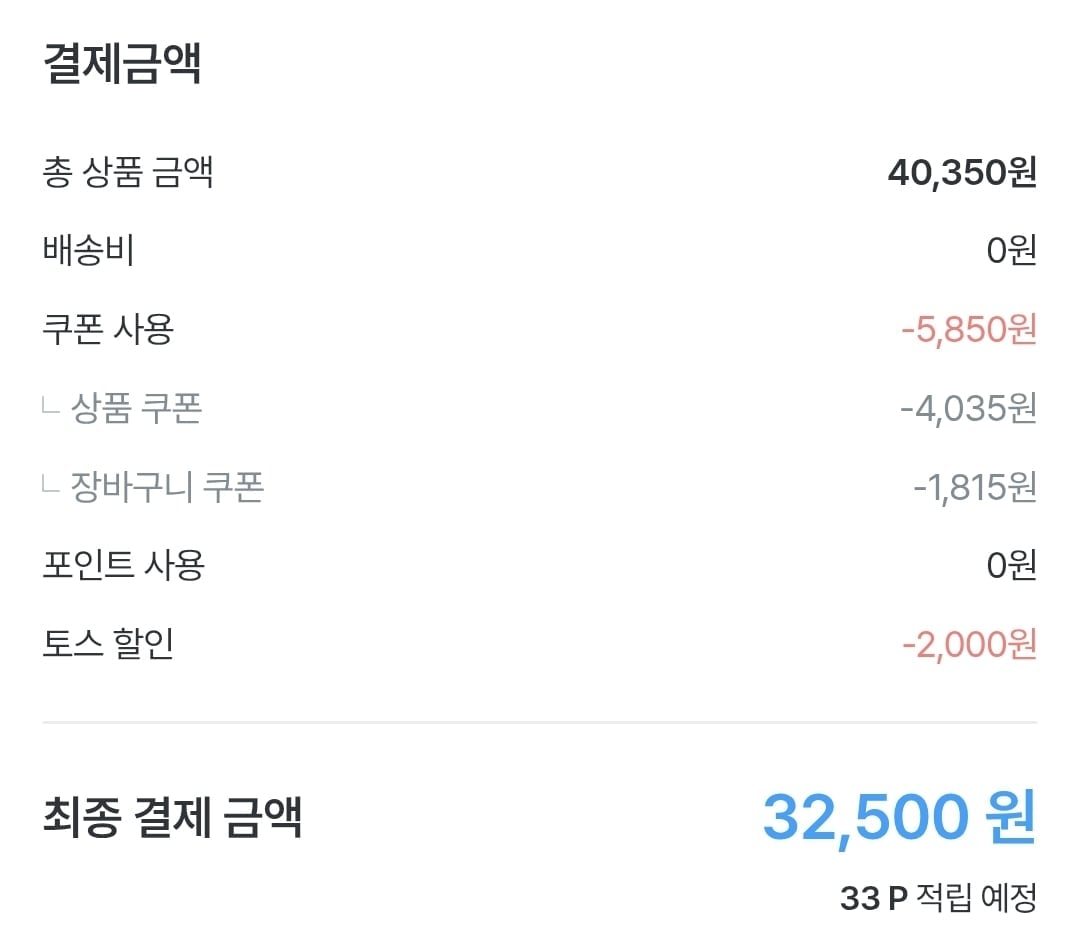
Task: Select the 장바구니 쿠폰 sub-item
Action: pyautogui.click(x=167, y=487)
